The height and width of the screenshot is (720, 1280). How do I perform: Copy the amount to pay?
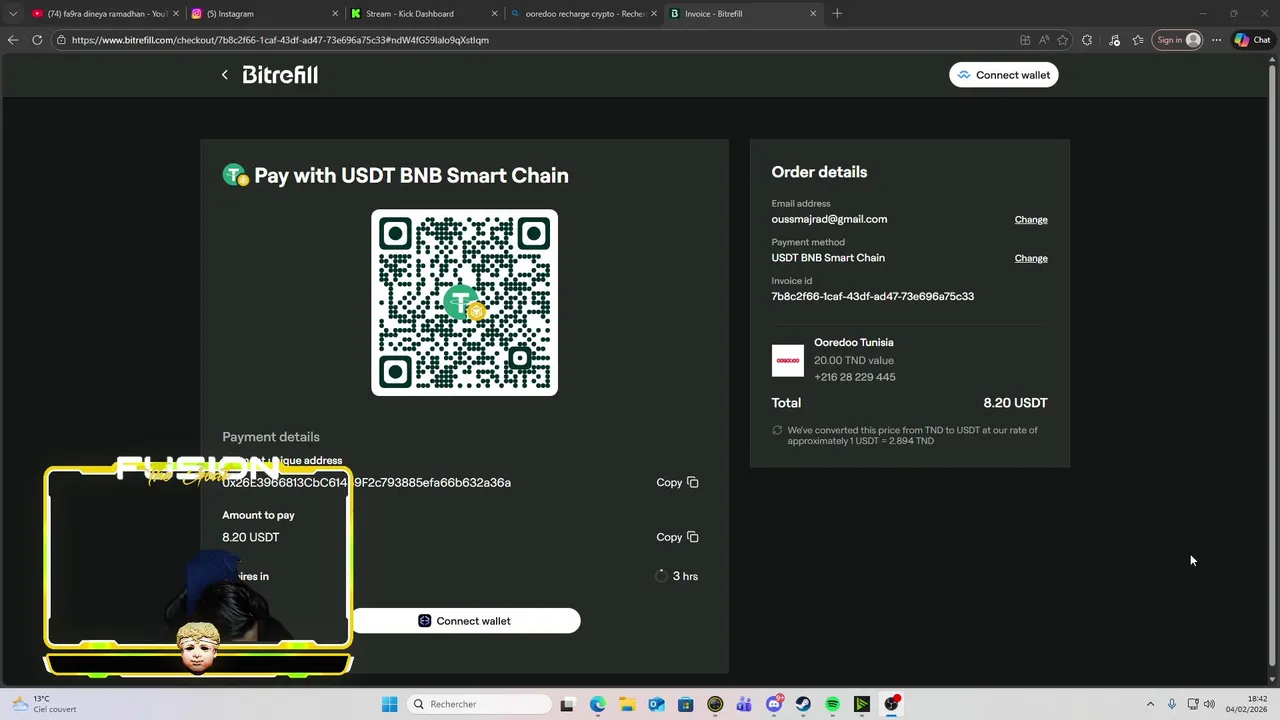tap(677, 537)
